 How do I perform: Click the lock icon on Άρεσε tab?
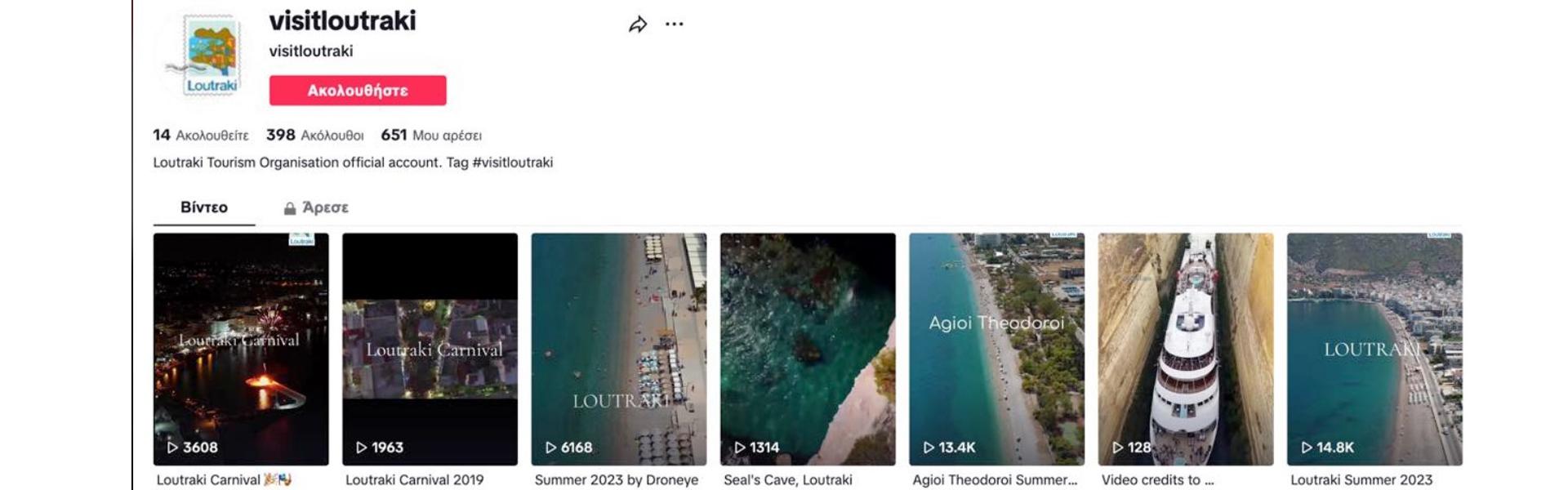[289, 208]
